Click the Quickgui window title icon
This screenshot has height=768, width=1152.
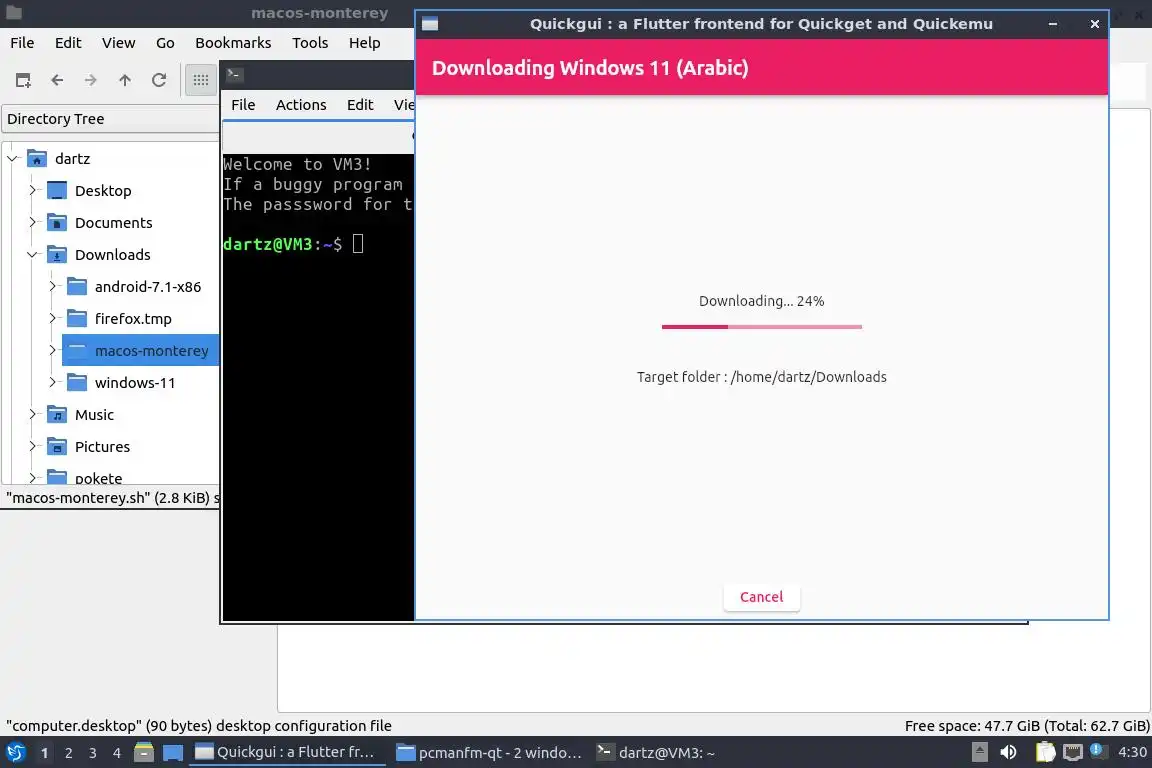[430, 24]
